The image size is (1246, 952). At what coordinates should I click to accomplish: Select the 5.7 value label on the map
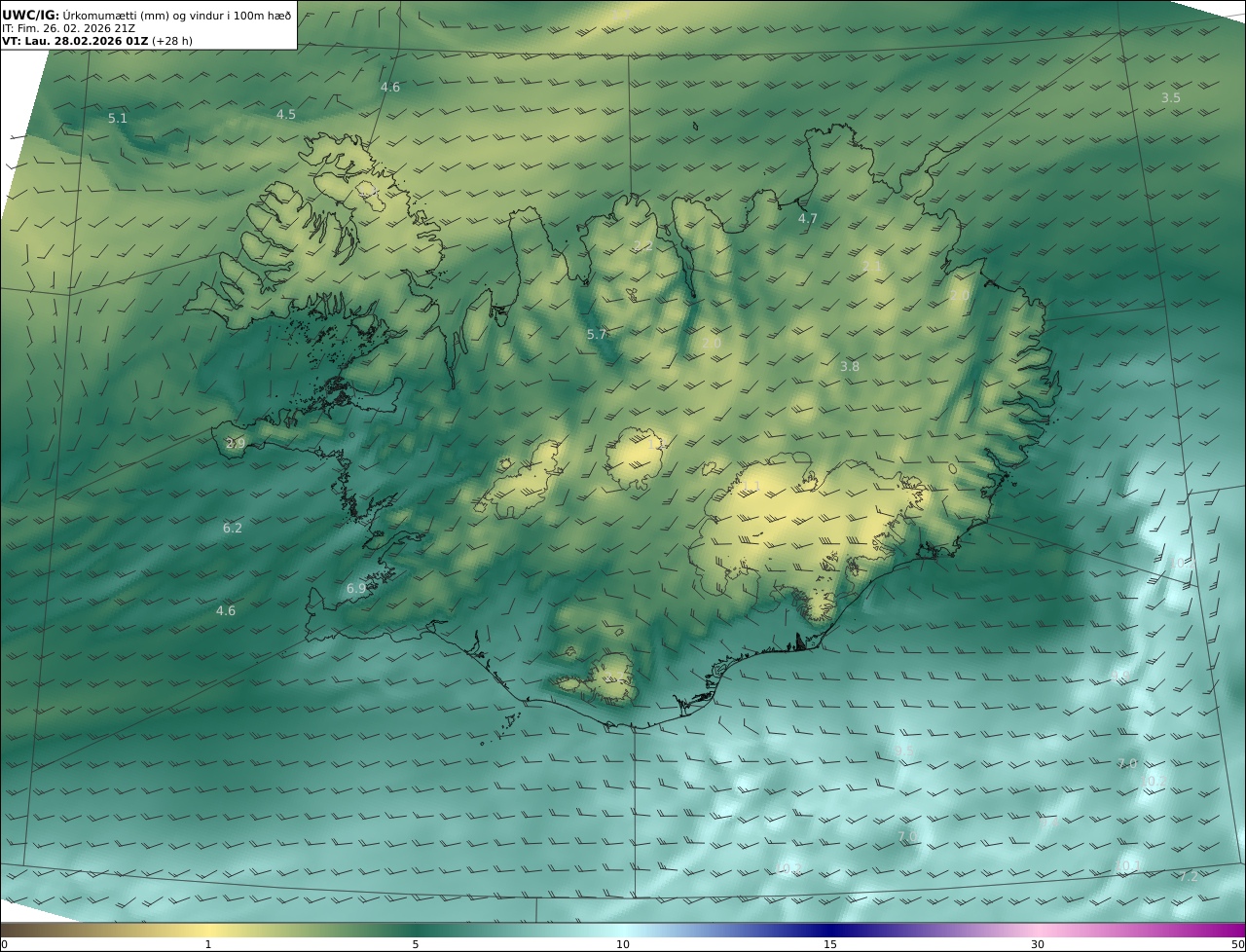597,334
